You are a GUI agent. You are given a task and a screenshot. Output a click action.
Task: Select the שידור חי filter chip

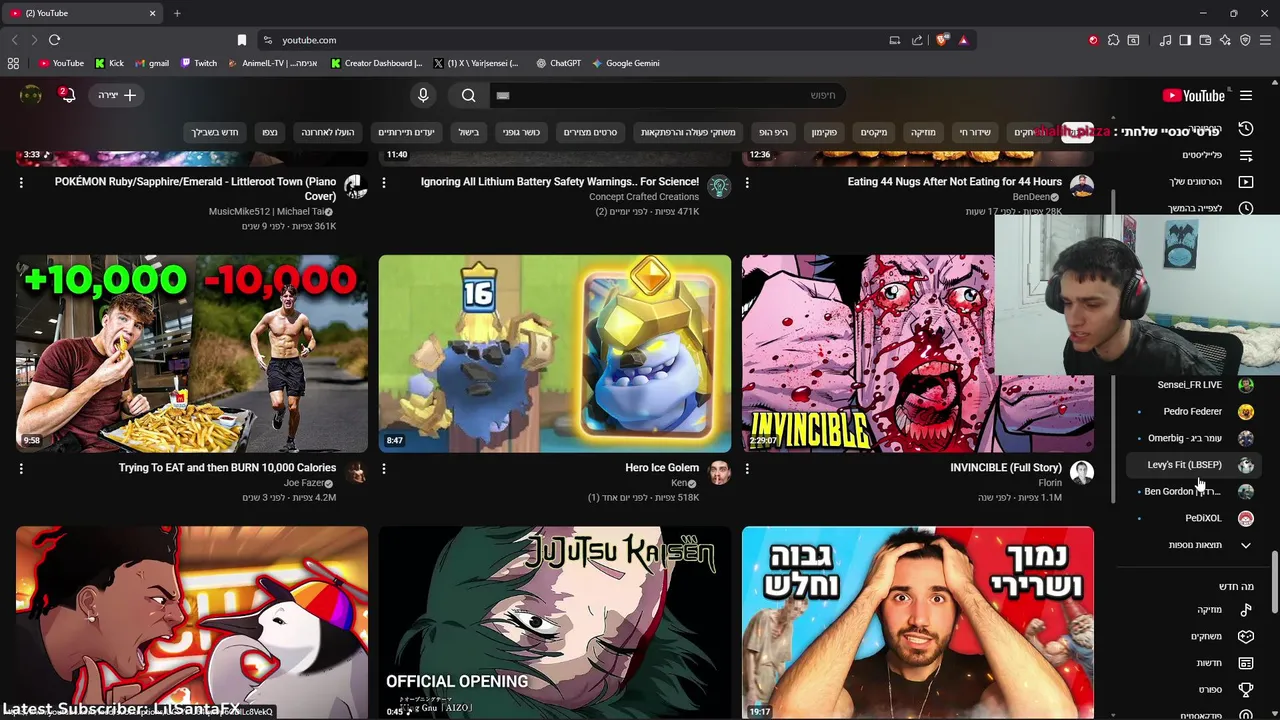click(975, 132)
